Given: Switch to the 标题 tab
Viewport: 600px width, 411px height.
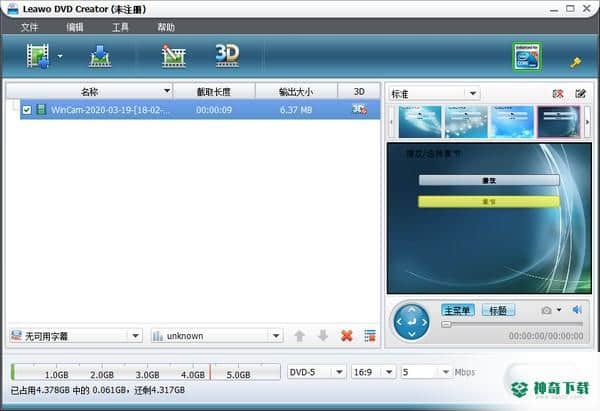Looking at the screenshot, I should coord(498,310).
